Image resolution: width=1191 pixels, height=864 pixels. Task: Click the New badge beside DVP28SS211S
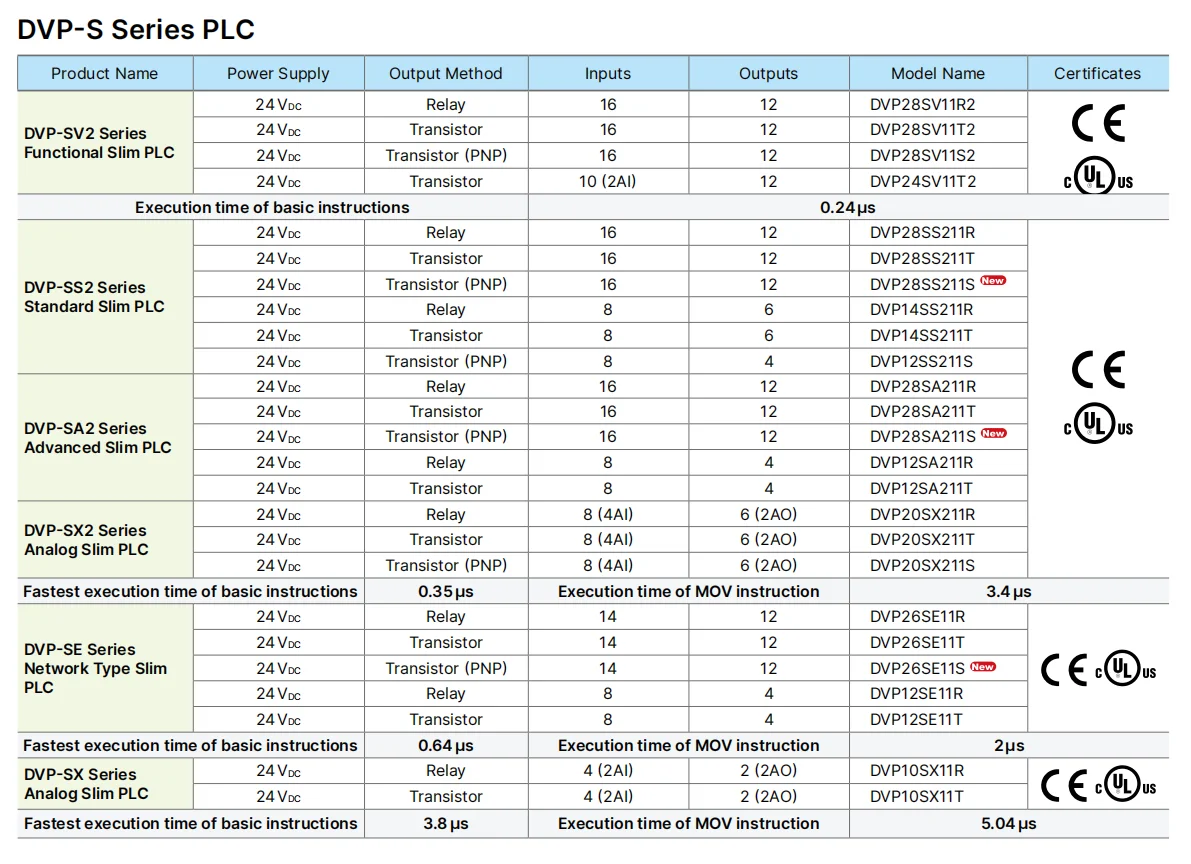pyautogui.click(x=992, y=282)
